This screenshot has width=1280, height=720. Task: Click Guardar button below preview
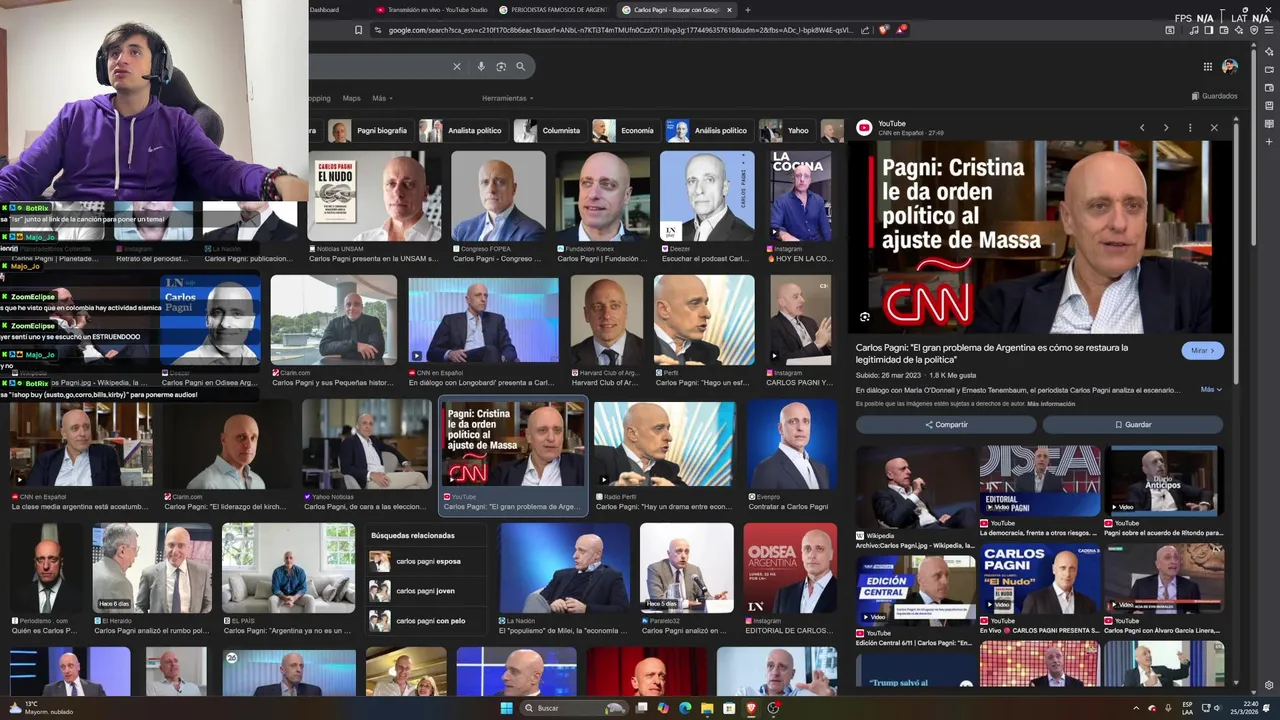pyautogui.click(x=1133, y=424)
